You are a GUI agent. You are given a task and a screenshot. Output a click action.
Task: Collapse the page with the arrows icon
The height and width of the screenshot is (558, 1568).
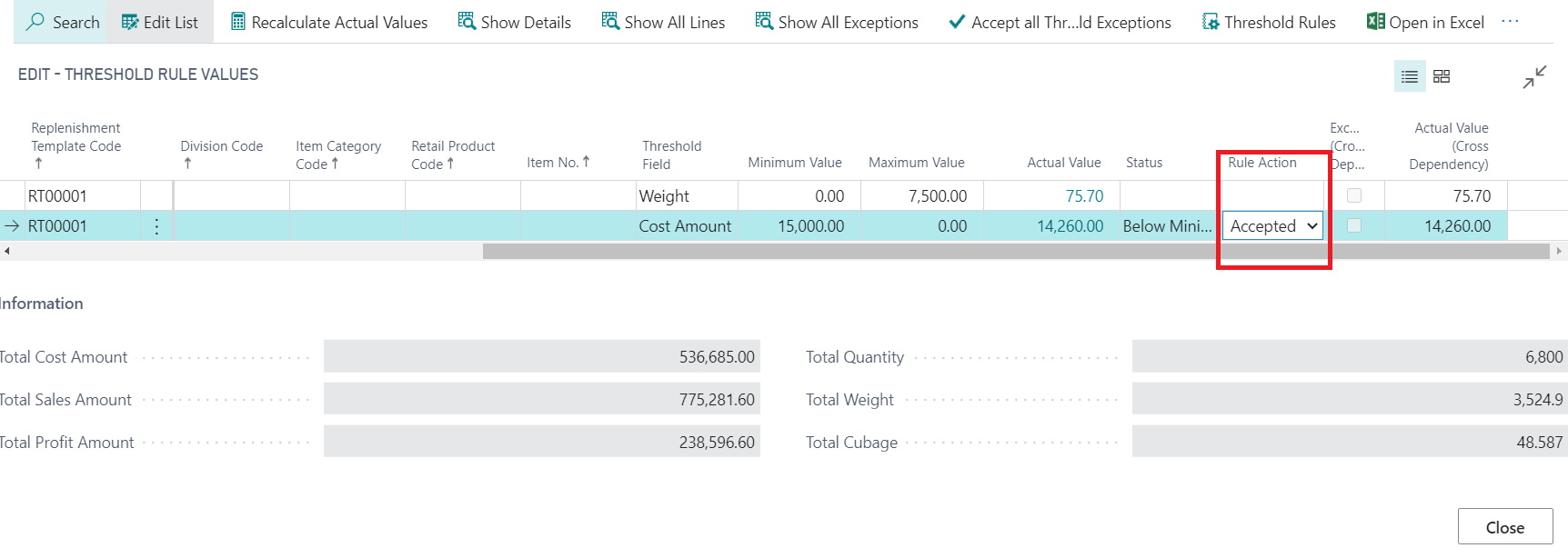(1534, 77)
